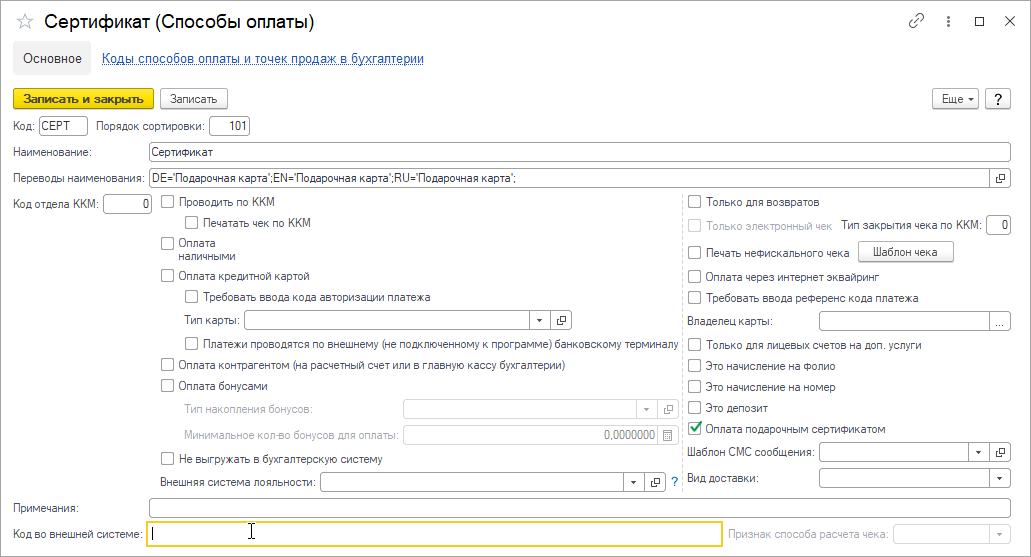Click blue question mark near loyalty system

coord(675,482)
